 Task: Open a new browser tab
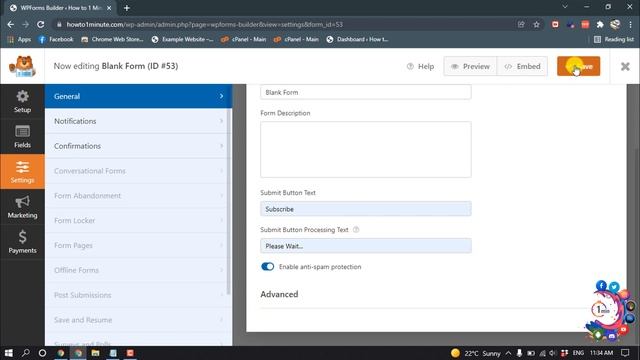coord(127,8)
